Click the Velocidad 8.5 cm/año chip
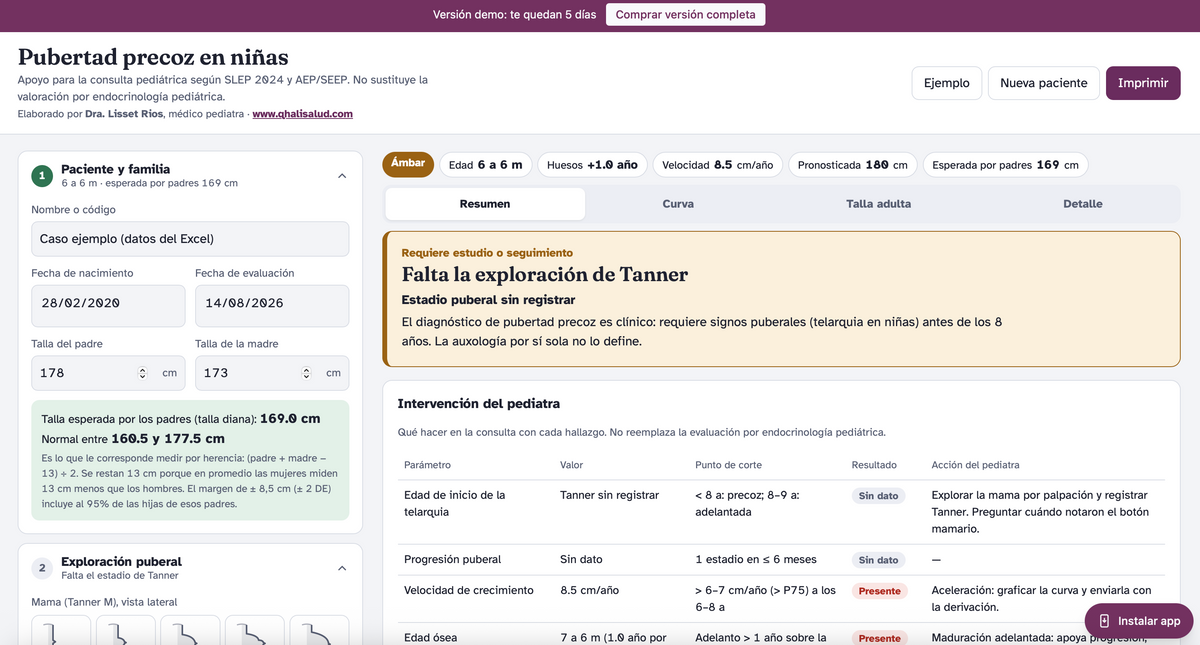Image resolution: width=1200 pixels, height=645 pixels. (718, 165)
